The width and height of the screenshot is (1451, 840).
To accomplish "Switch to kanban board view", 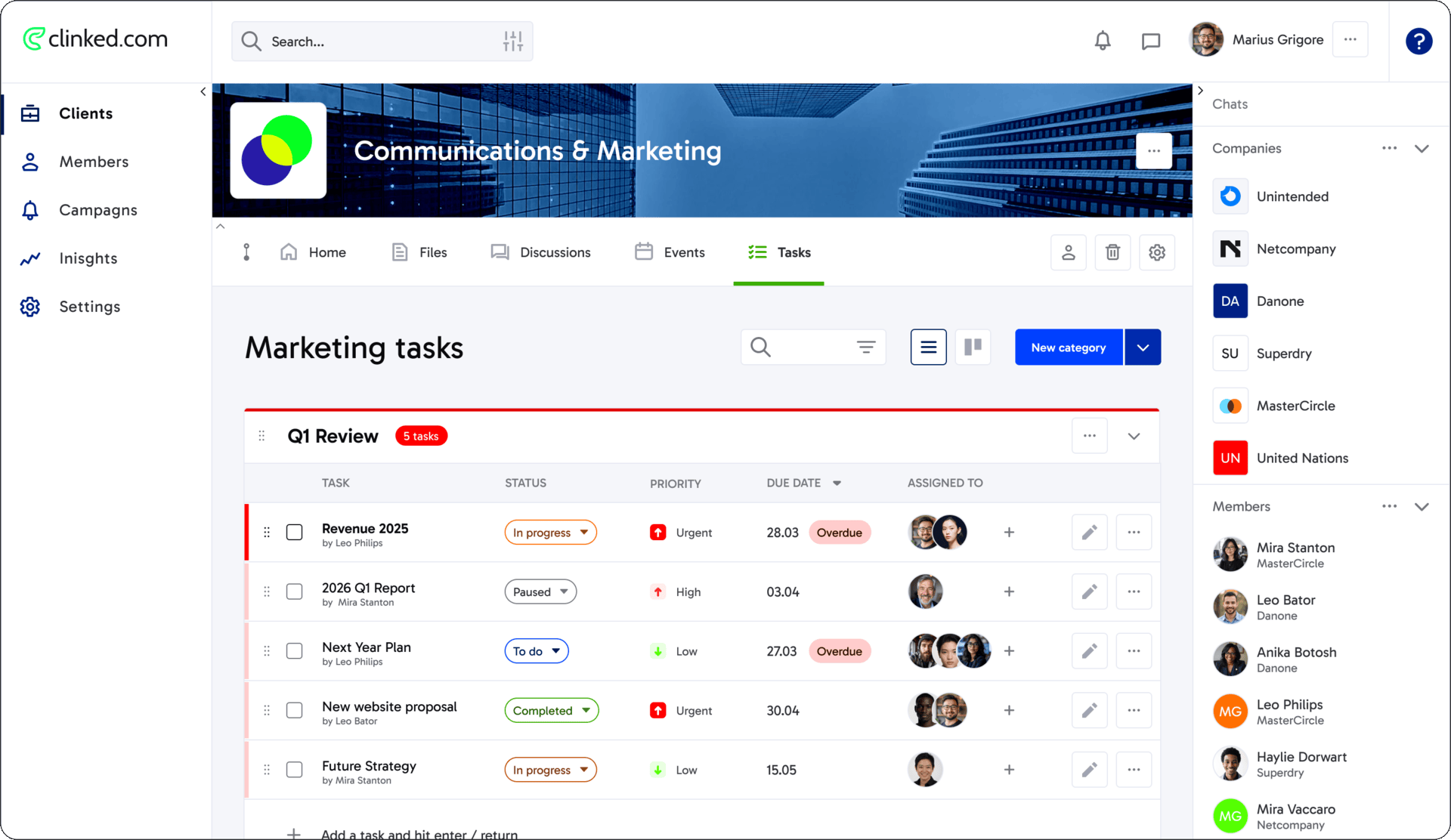I will tap(973, 347).
